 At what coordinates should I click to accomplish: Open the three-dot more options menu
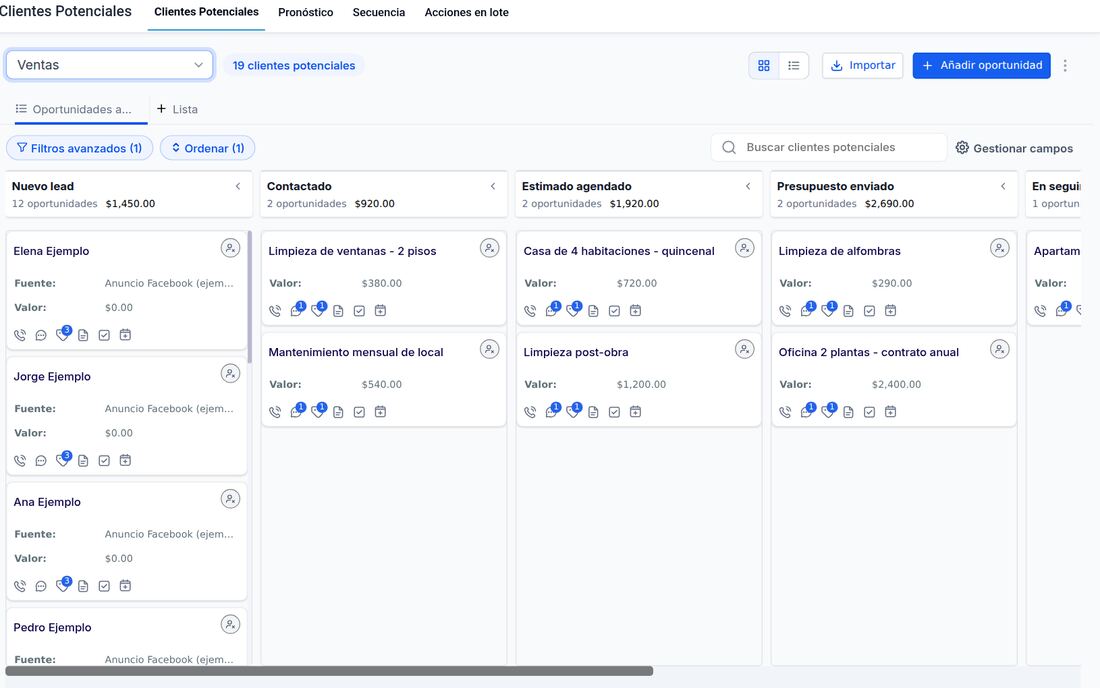pyautogui.click(x=1065, y=65)
